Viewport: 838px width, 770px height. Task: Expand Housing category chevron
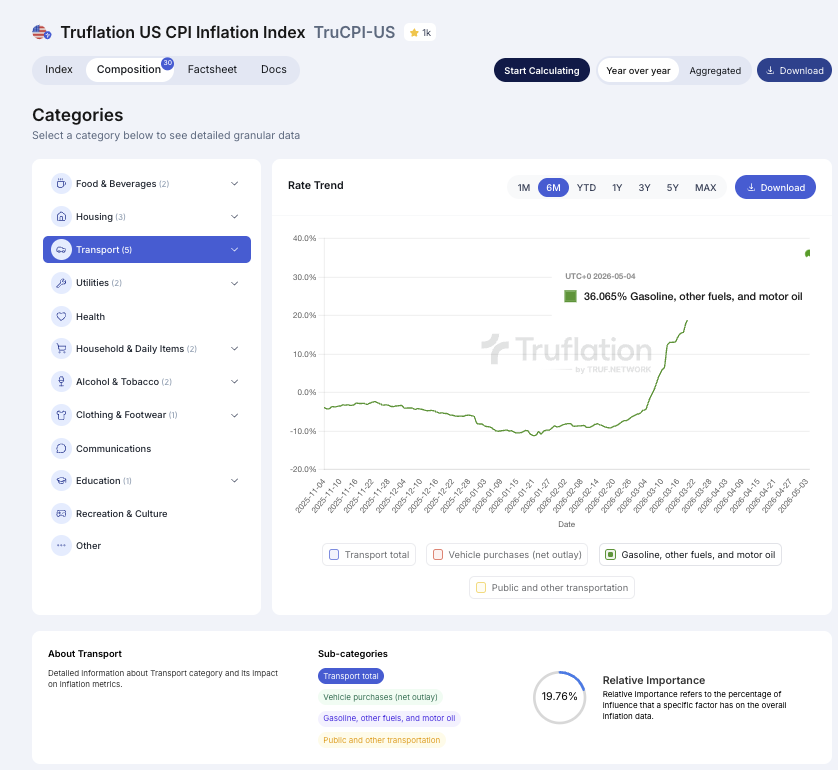click(x=235, y=217)
